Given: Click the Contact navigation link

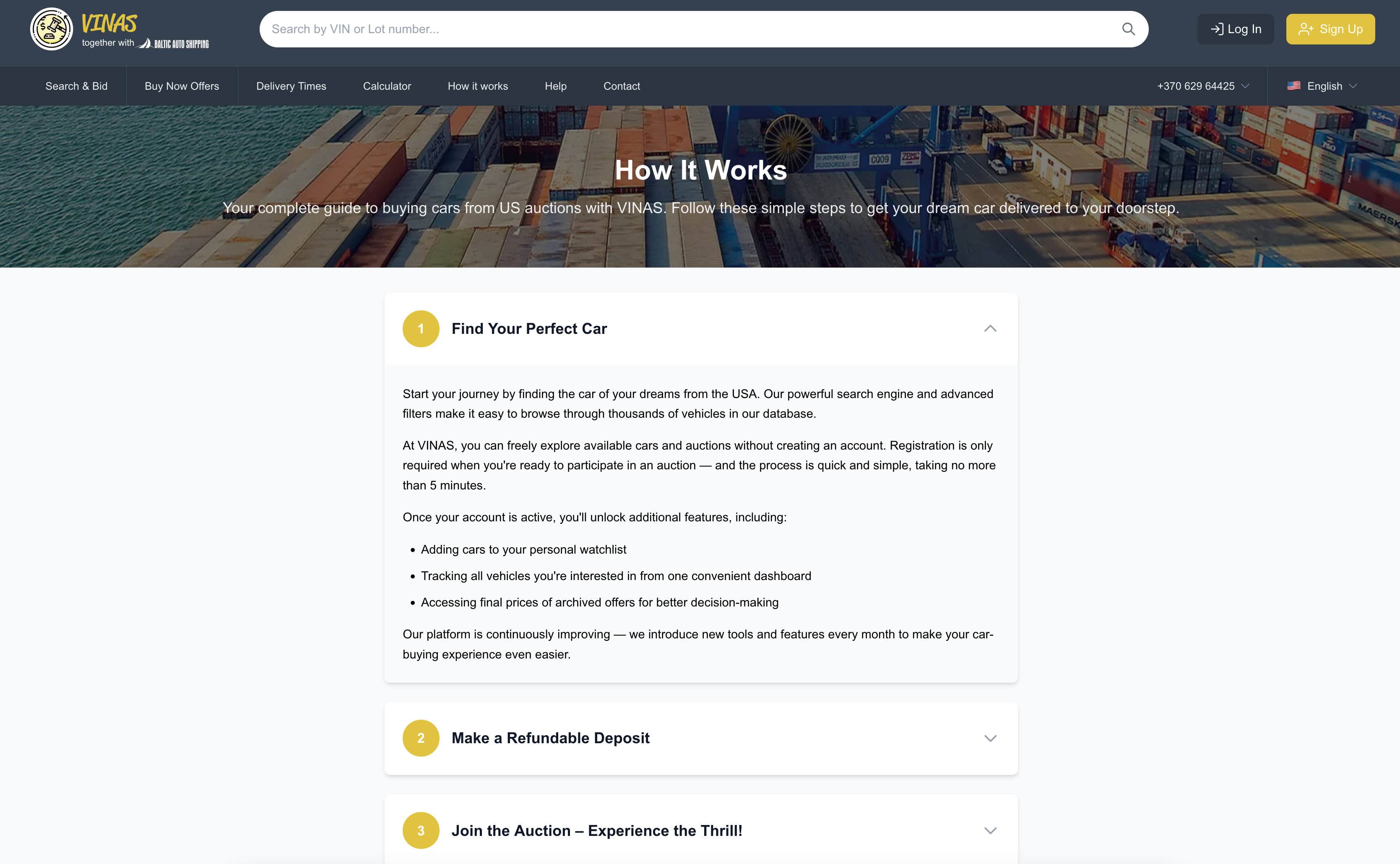Looking at the screenshot, I should [x=621, y=86].
